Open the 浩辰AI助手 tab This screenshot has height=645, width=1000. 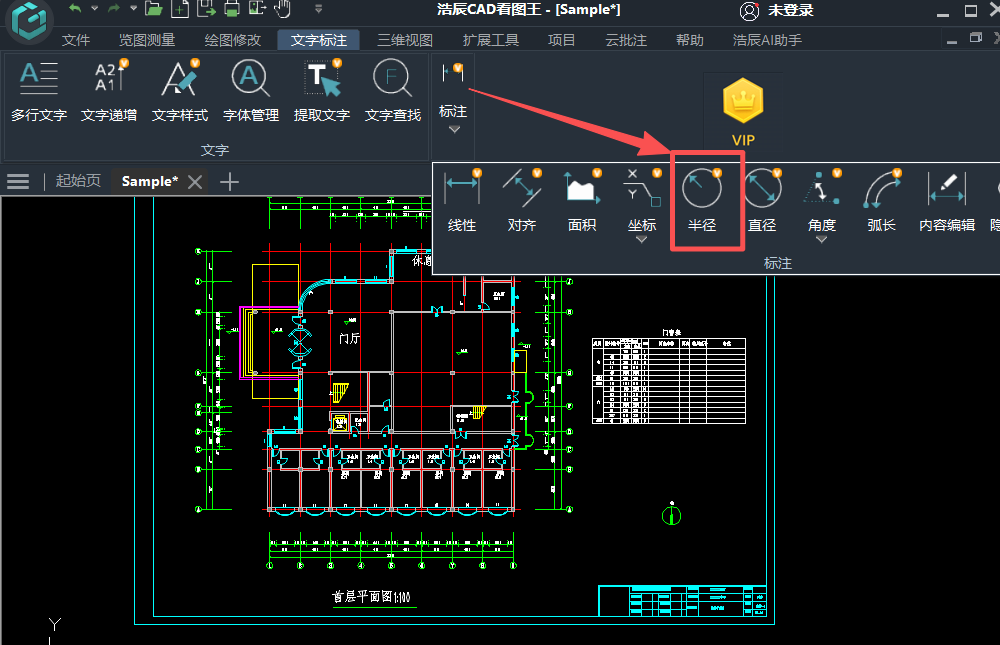point(767,40)
